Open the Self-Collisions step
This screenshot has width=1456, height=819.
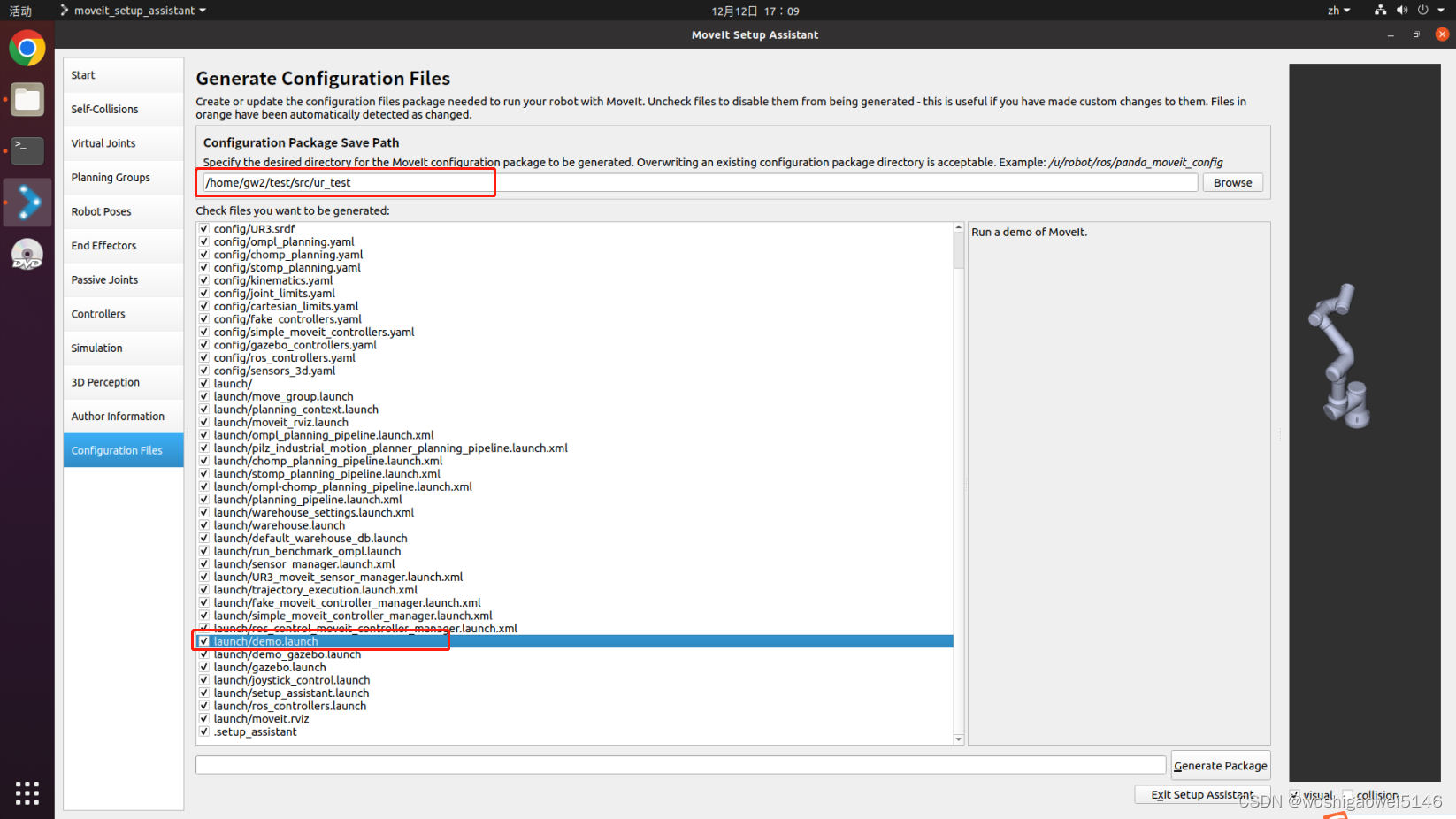coord(123,110)
